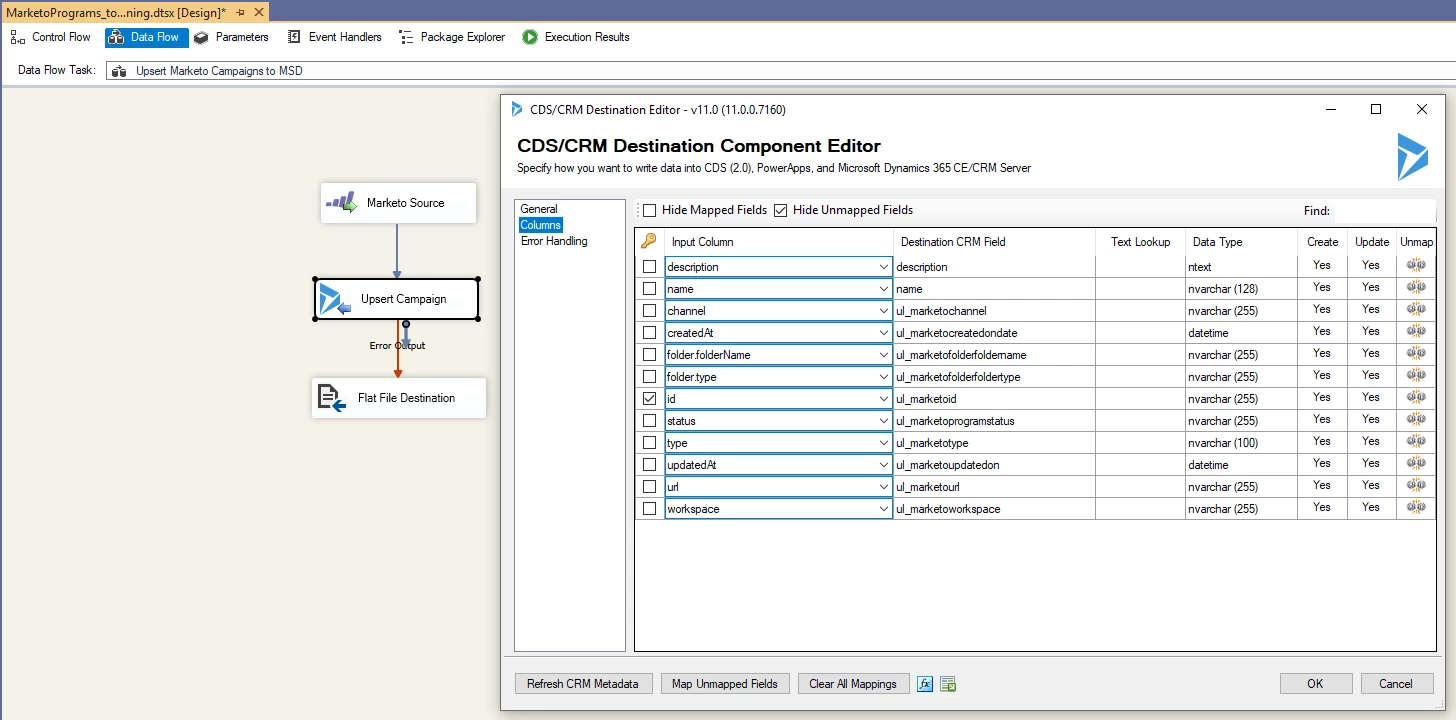Select the Flat File Destination component icon
The image size is (1456, 720).
point(332,398)
